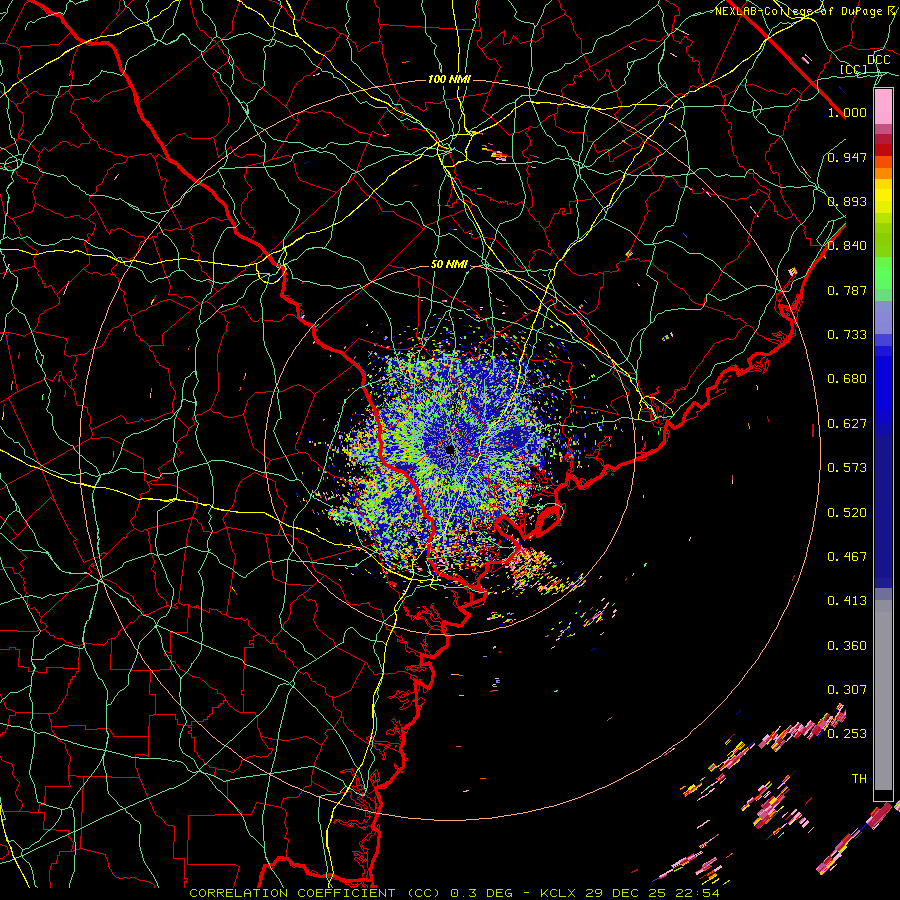Click the [CC] unit label
Image resolution: width=900 pixels, height=900 pixels.
[853, 69]
